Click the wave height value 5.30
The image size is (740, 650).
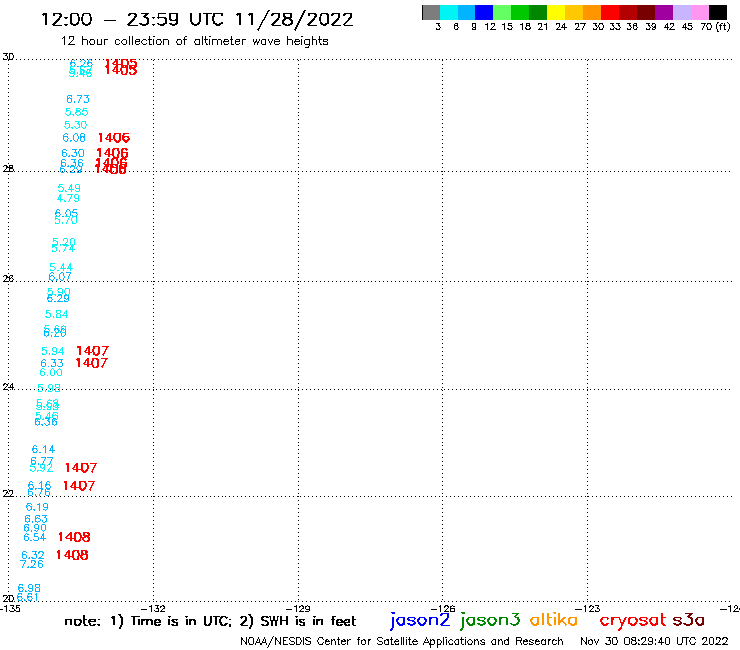point(76,125)
